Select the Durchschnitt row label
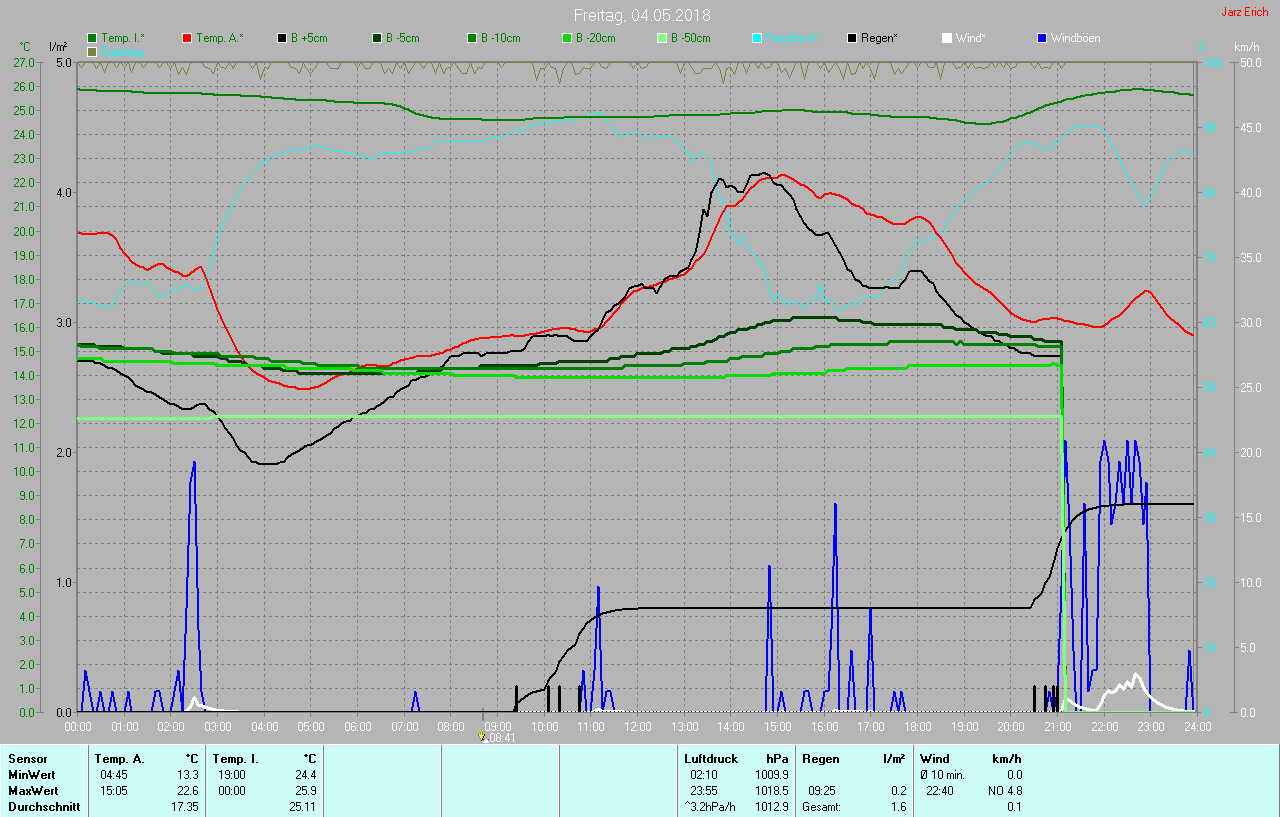Viewport: 1280px width, 817px height. [44, 807]
